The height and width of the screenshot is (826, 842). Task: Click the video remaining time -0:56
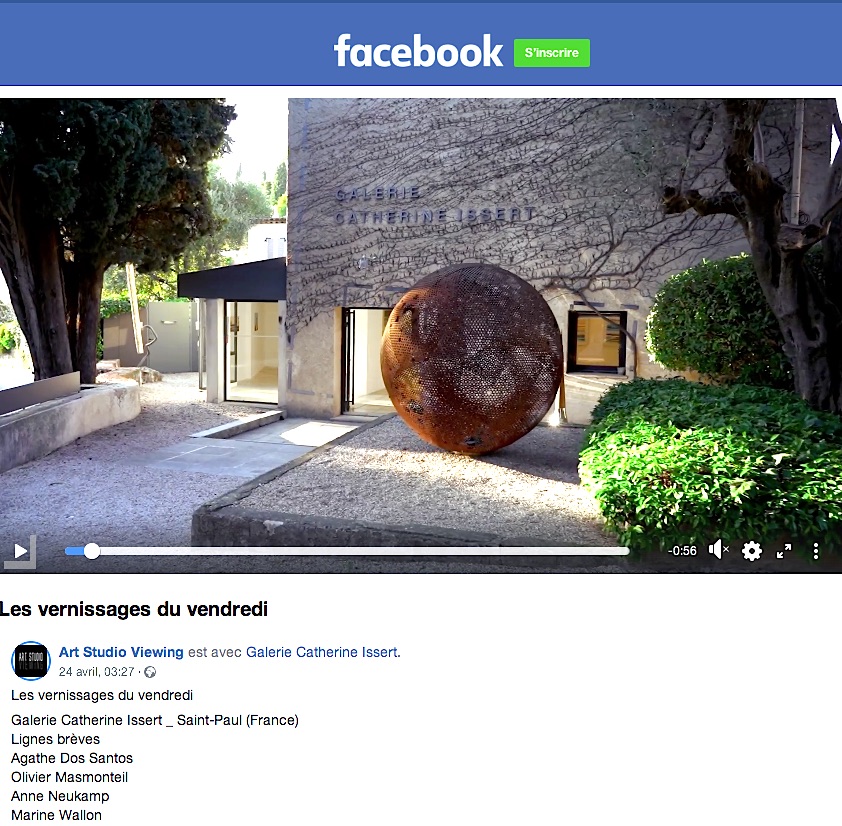(x=682, y=550)
